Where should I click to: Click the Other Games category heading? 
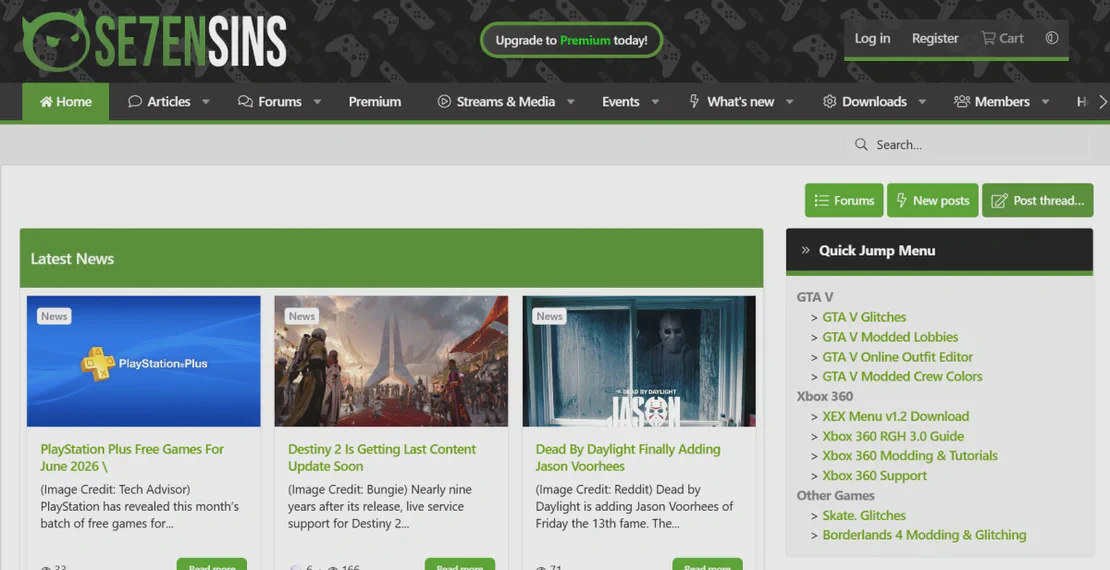[835, 496]
